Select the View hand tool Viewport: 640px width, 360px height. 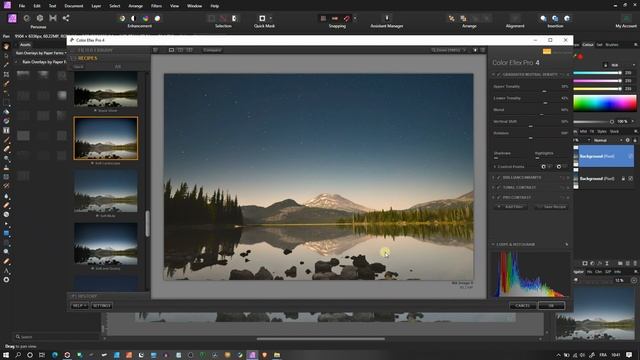pos(6,46)
